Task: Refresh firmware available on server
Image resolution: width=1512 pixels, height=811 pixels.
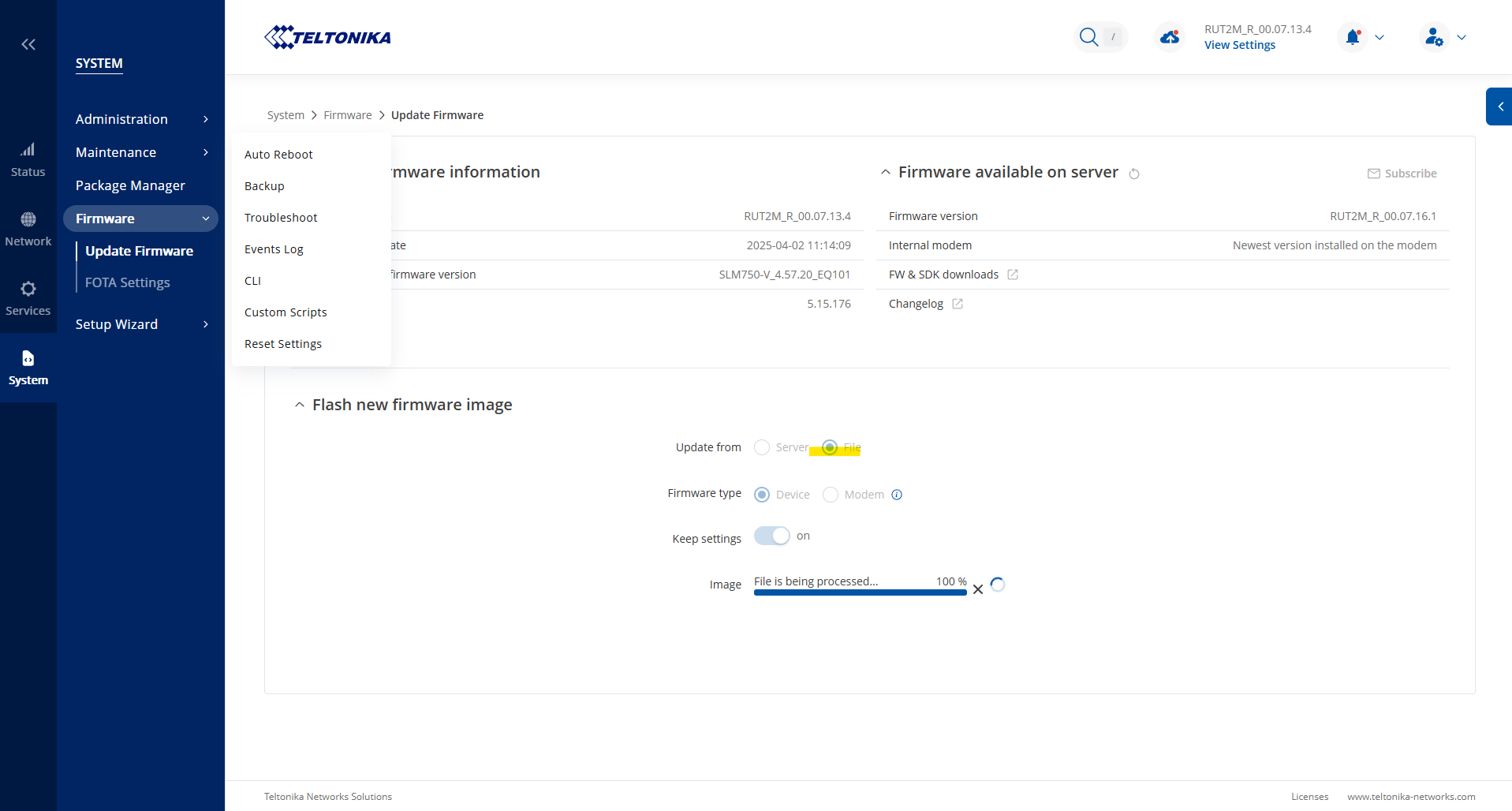Action: click(1134, 174)
